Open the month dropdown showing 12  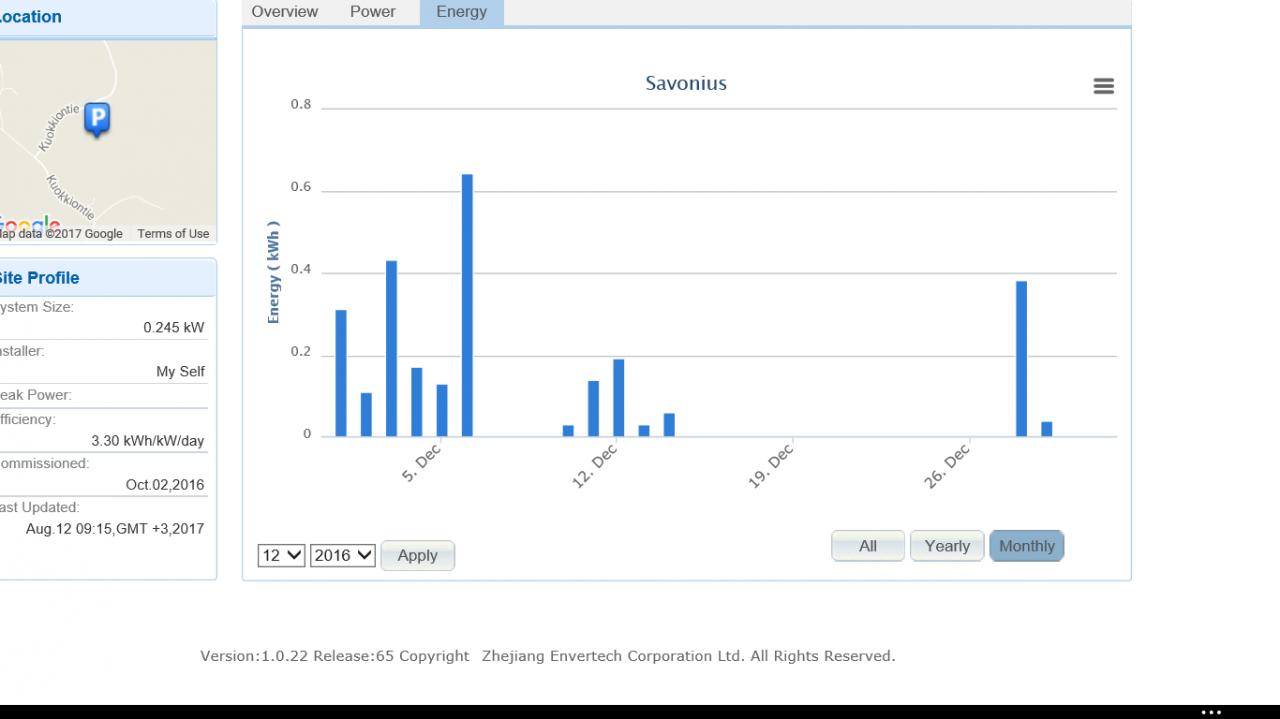tap(281, 555)
